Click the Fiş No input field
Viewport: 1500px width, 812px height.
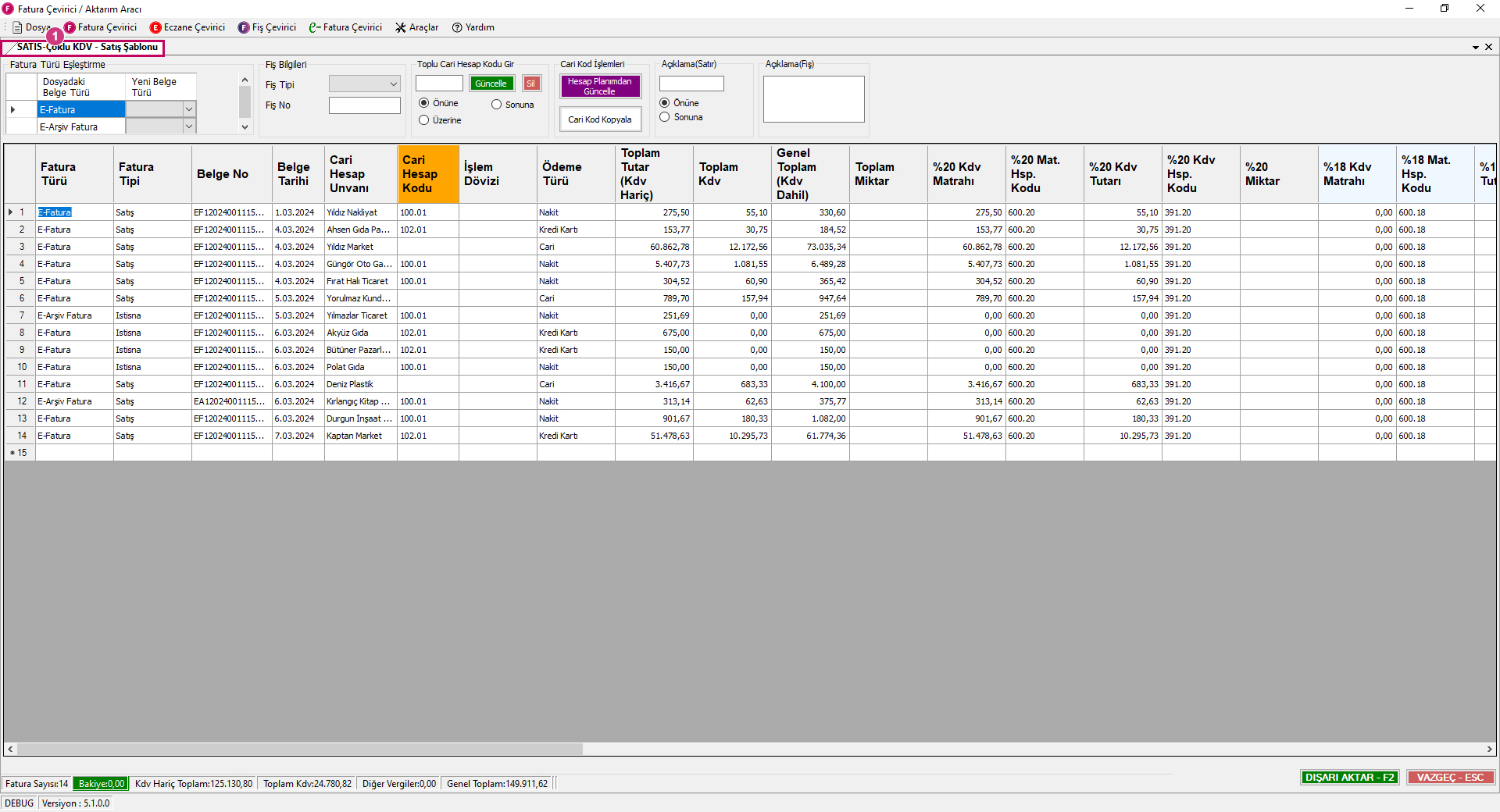(364, 105)
